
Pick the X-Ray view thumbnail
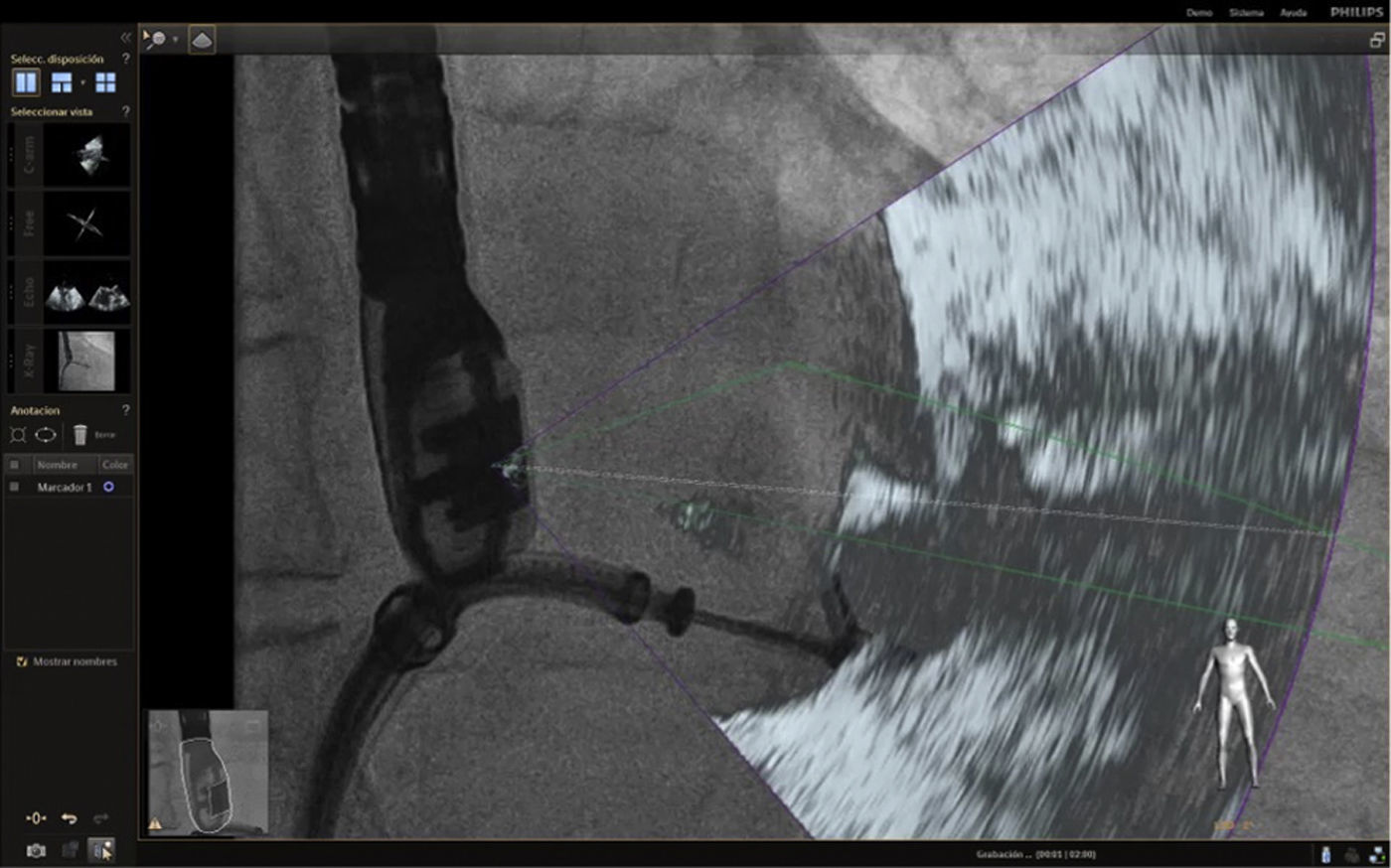point(86,361)
